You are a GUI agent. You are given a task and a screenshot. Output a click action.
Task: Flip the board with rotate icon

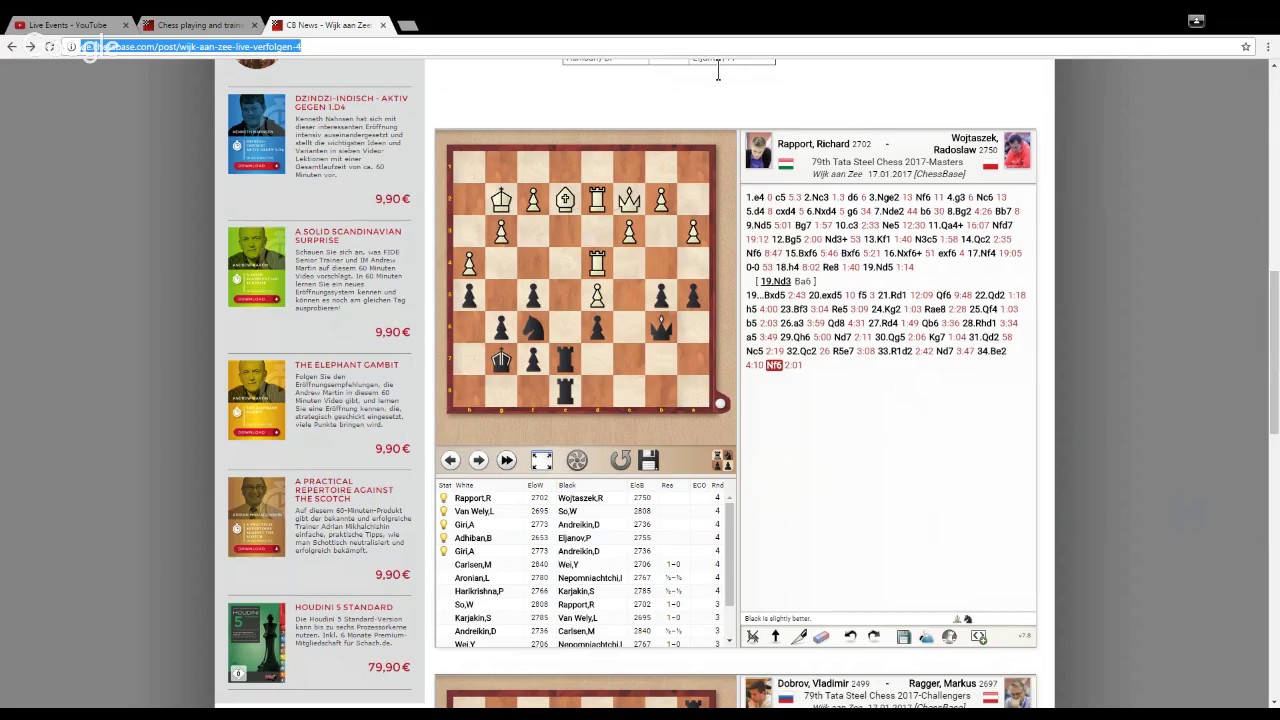coord(620,460)
